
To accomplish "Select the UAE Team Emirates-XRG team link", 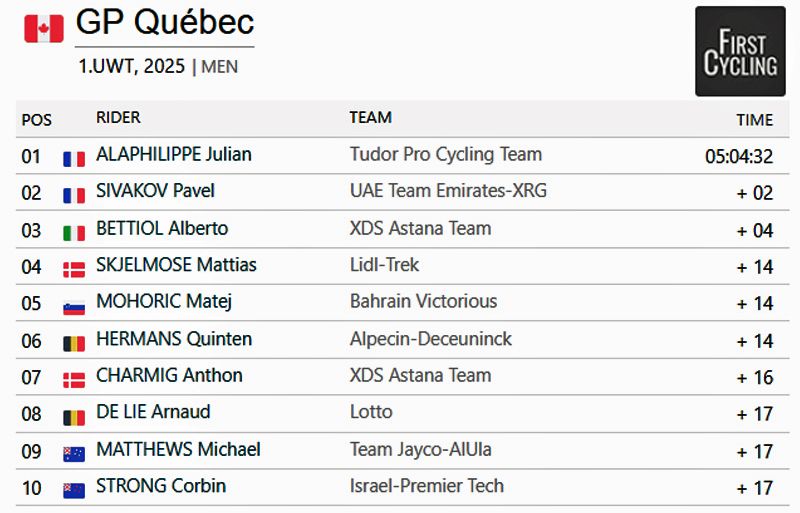I will 448,191.
